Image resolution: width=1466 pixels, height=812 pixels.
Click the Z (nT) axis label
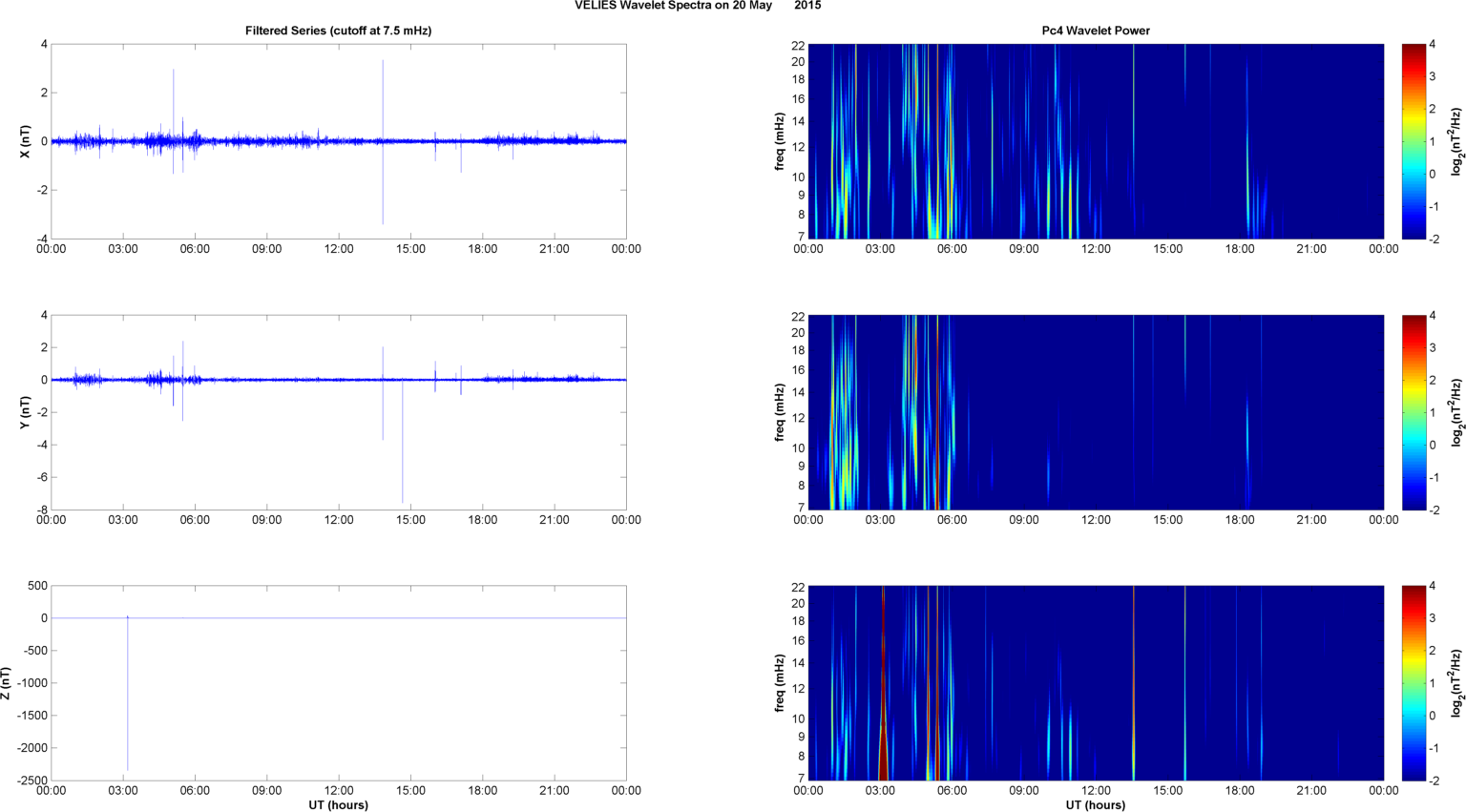[7, 683]
